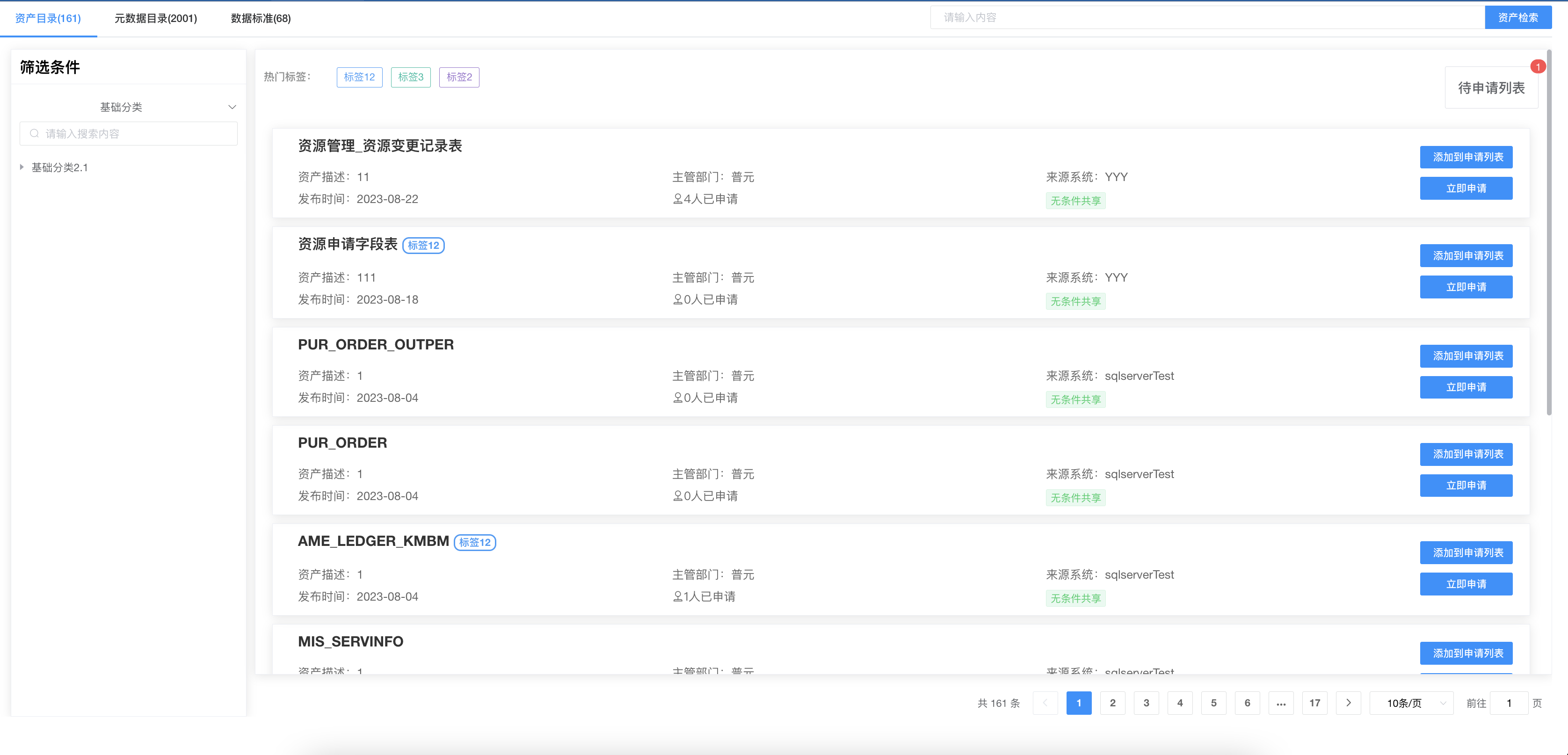Open the 待申请列表 pending list
The height and width of the screenshot is (755, 1568).
1491,87
